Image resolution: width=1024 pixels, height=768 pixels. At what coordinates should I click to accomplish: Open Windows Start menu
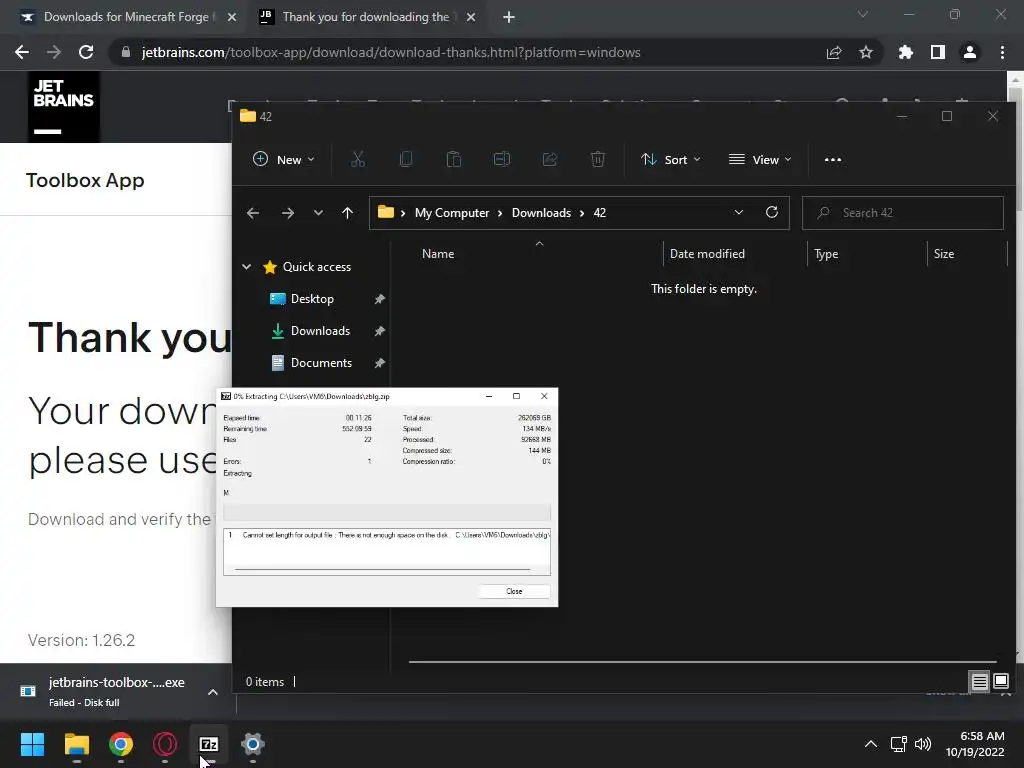32,744
